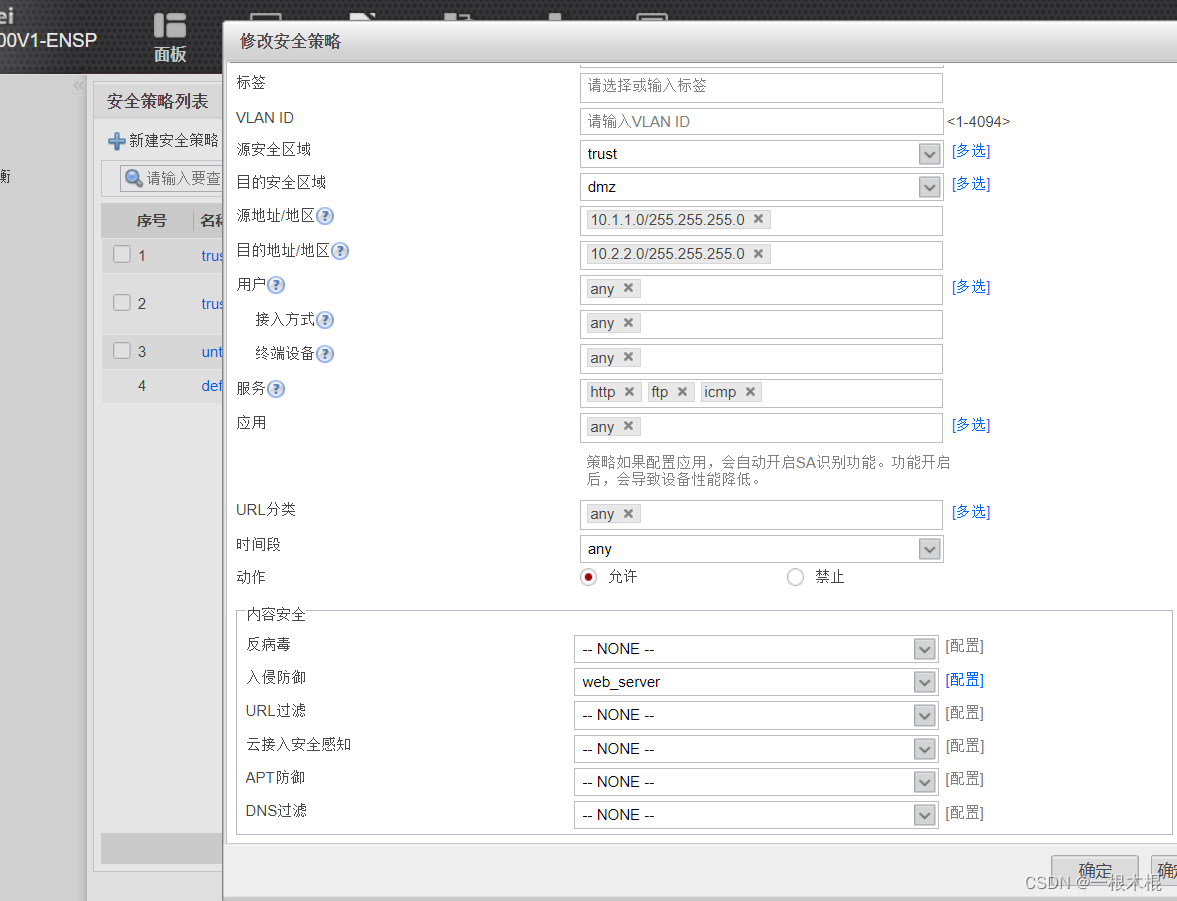1177x901 pixels.
Task: Remove the any tag in URL分类 field
Action: pos(628,514)
